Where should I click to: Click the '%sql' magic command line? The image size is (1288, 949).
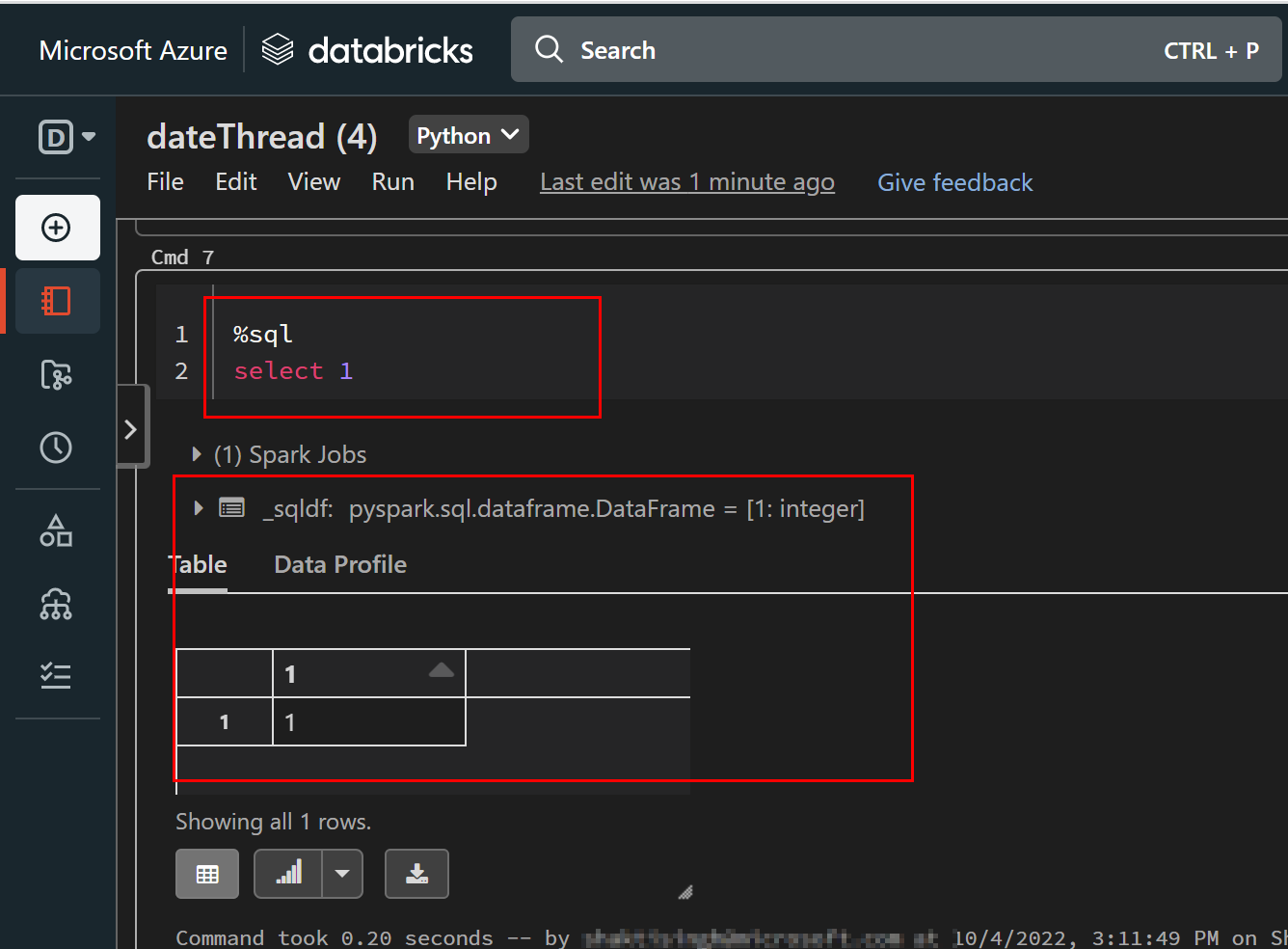pos(262,335)
